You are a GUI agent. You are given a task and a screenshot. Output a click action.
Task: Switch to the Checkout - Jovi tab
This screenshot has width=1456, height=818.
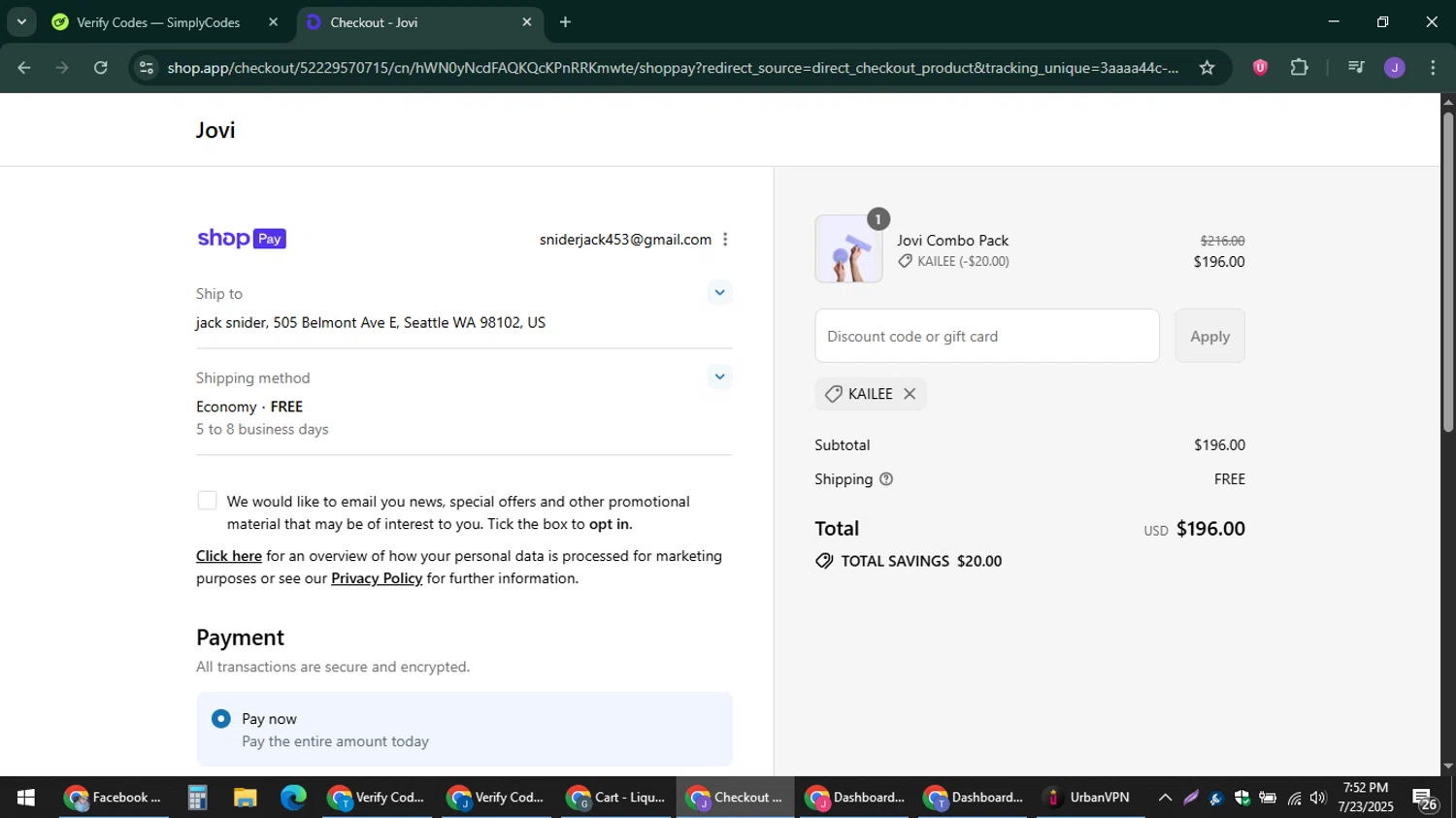coord(420,22)
